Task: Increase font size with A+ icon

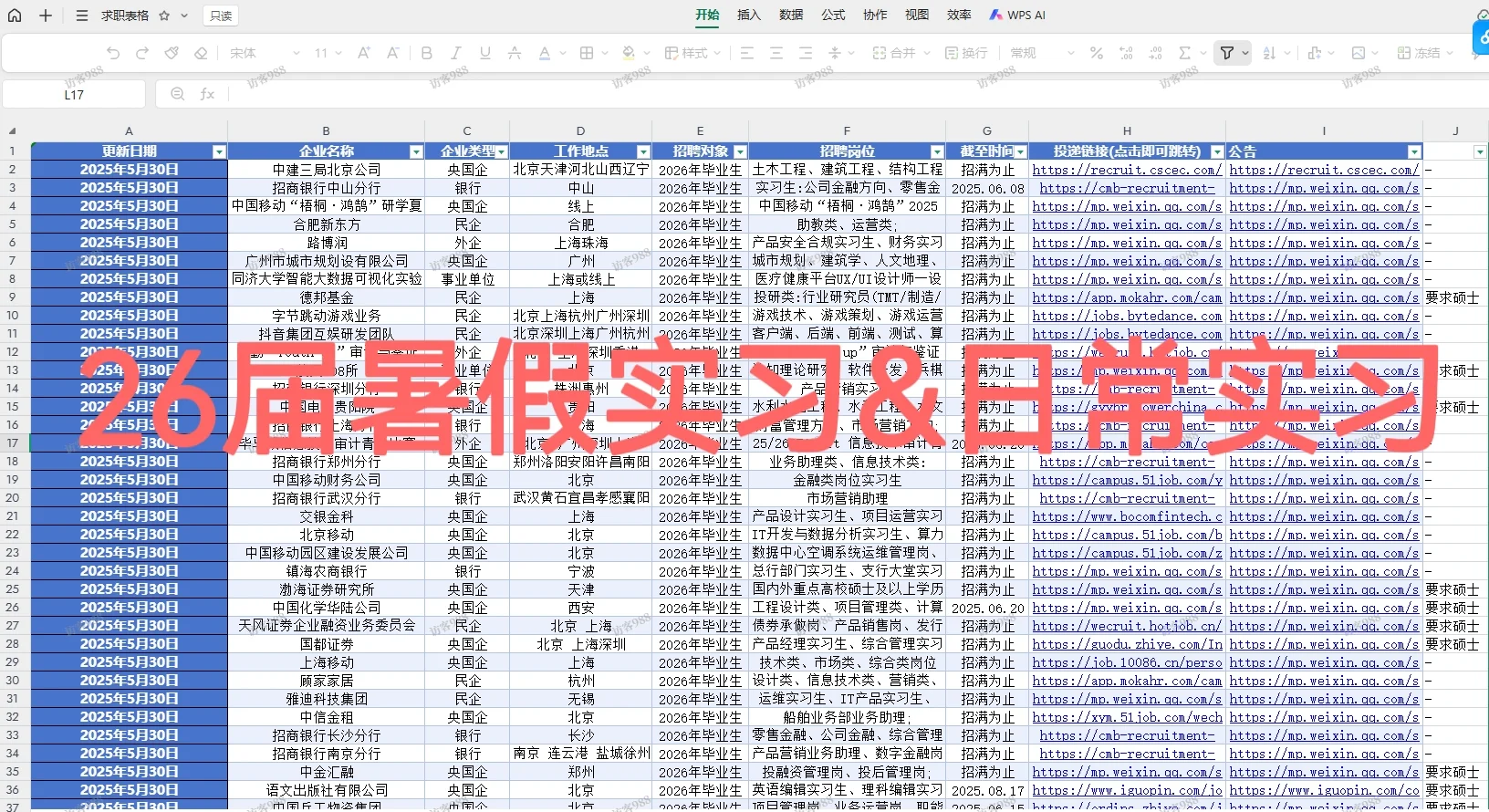Action: (x=364, y=53)
